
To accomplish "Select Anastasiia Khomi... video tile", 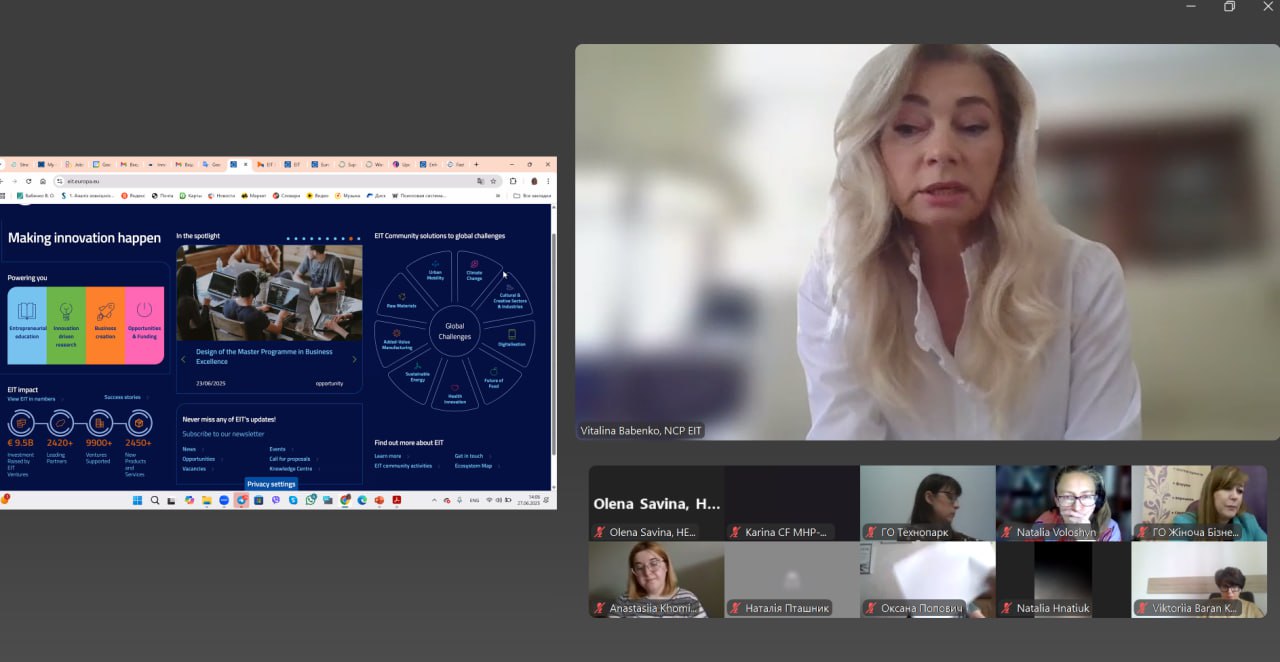I will (656, 579).
